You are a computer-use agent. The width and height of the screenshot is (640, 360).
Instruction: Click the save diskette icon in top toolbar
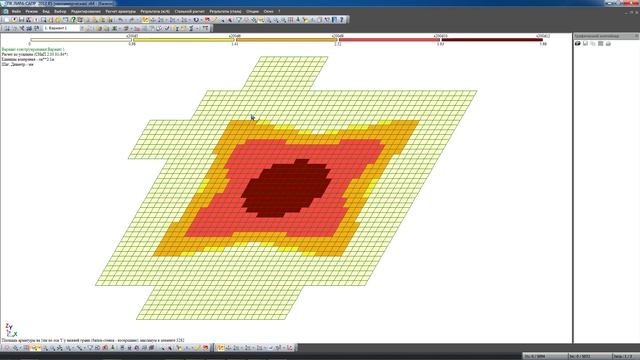(x=22, y=20)
